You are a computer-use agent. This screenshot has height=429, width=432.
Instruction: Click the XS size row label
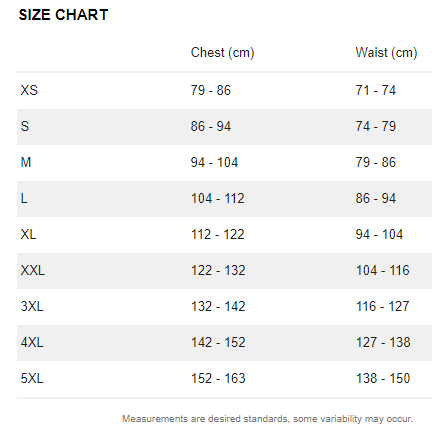point(29,90)
